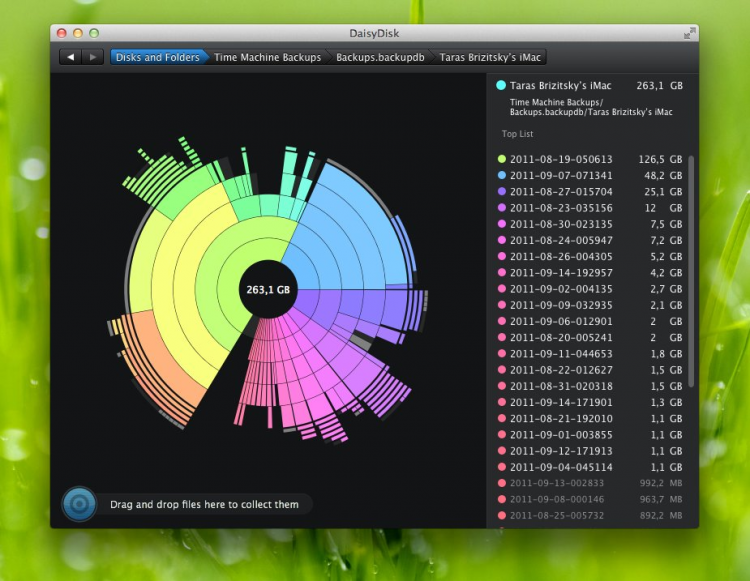Click the back navigation arrow
Image resolution: width=750 pixels, height=581 pixels.
71,57
